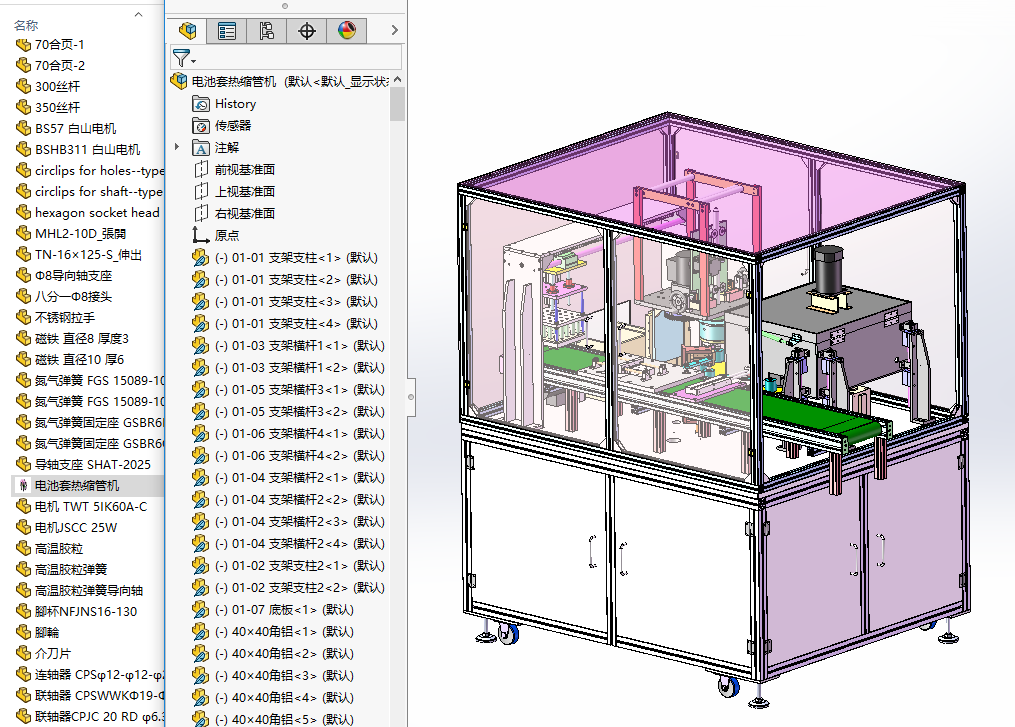This screenshot has height=727, width=1015.
Task: Select the 原点 origin icon
Action: 201,236
